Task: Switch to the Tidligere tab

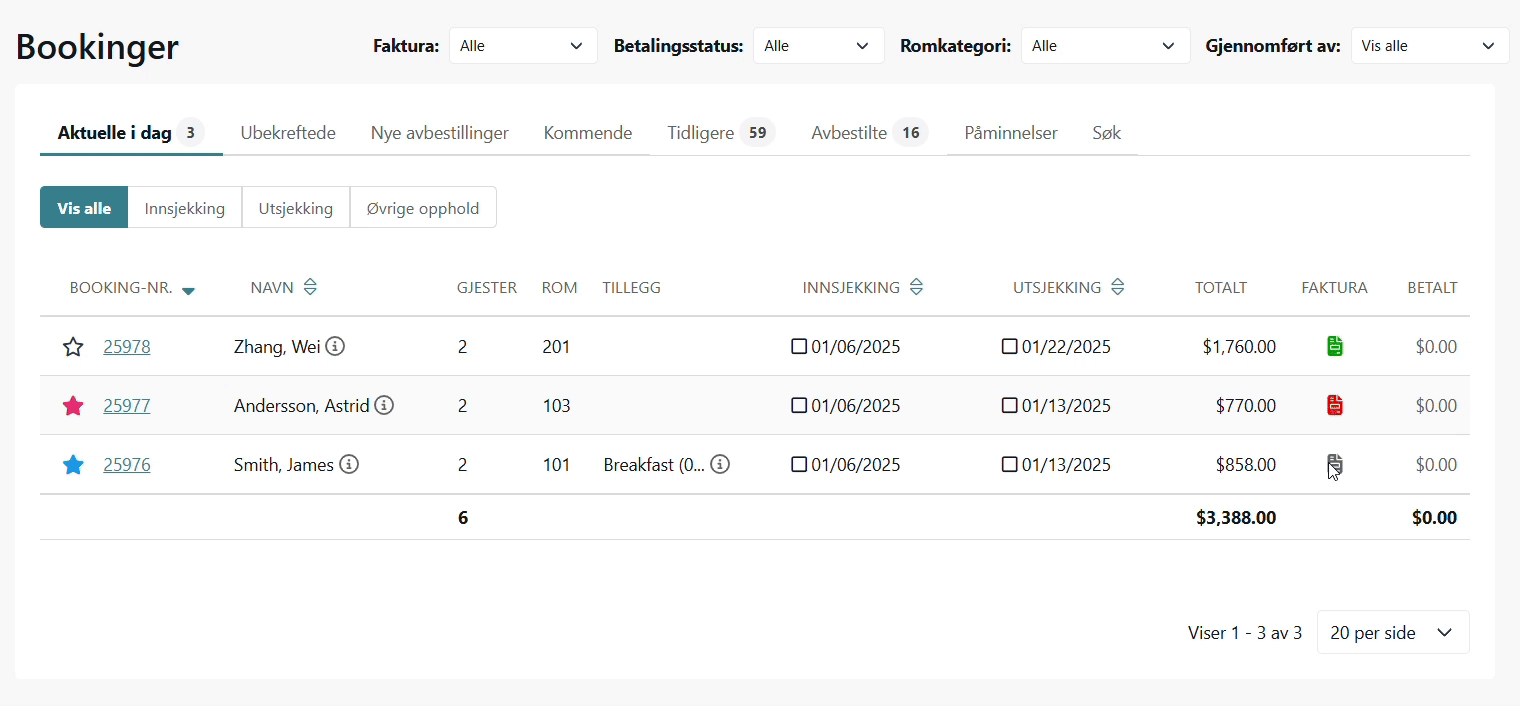Action: click(701, 133)
